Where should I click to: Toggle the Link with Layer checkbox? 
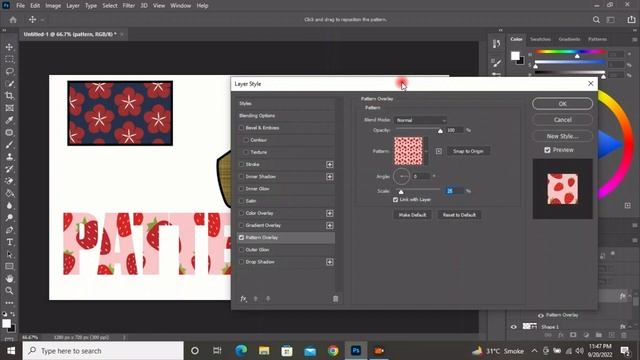[395, 200]
